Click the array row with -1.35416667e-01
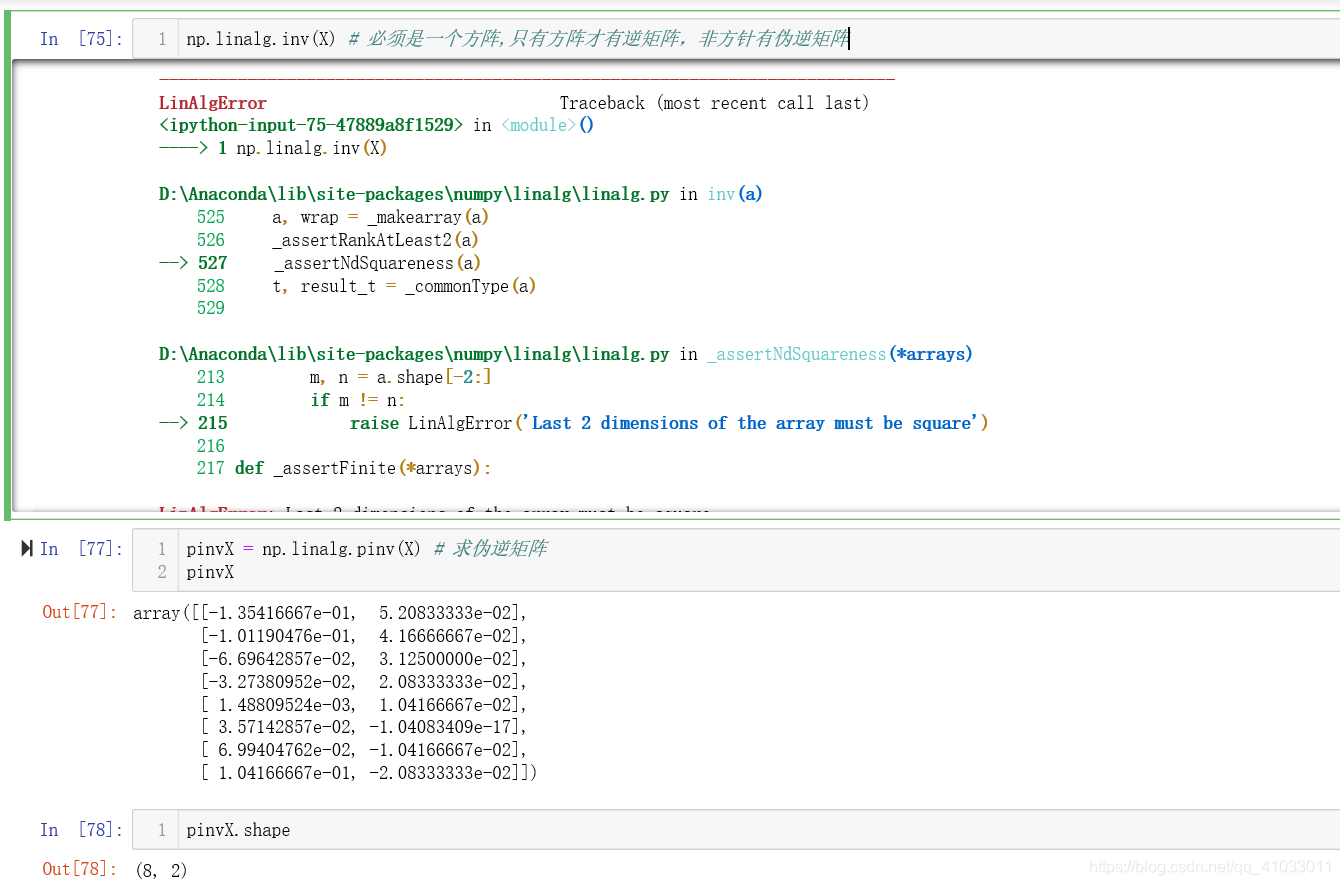The width and height of the screenshot is (1340, 885). tap(363, 612)
